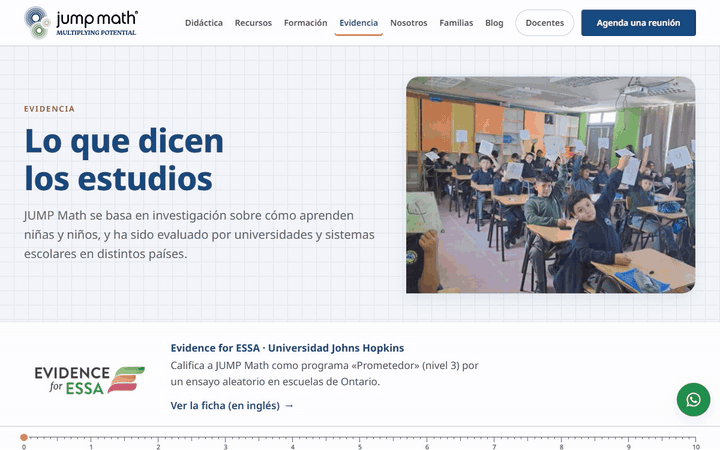Click the Evidence for ESSA logo
This screenshot has height=450, width=720.
pos(90,381)
